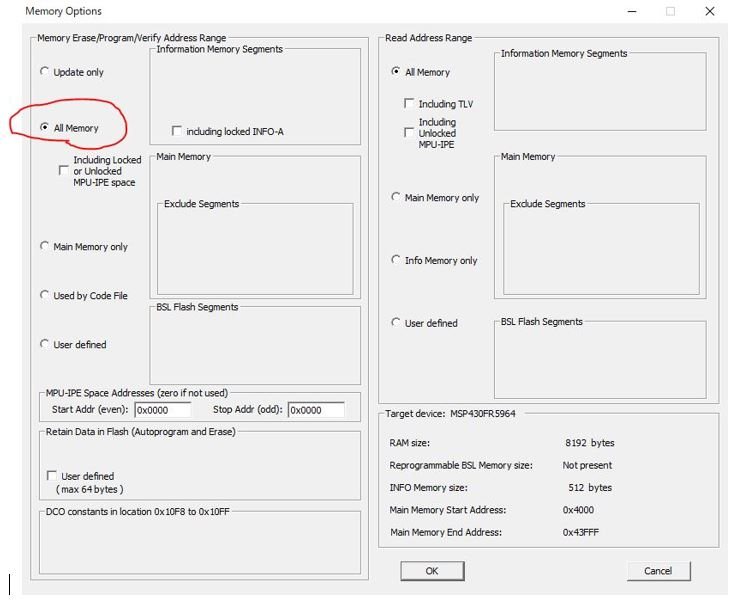
Task: Check Including Unlocked MPU-IPE for reading
Action: click(409, 133)
